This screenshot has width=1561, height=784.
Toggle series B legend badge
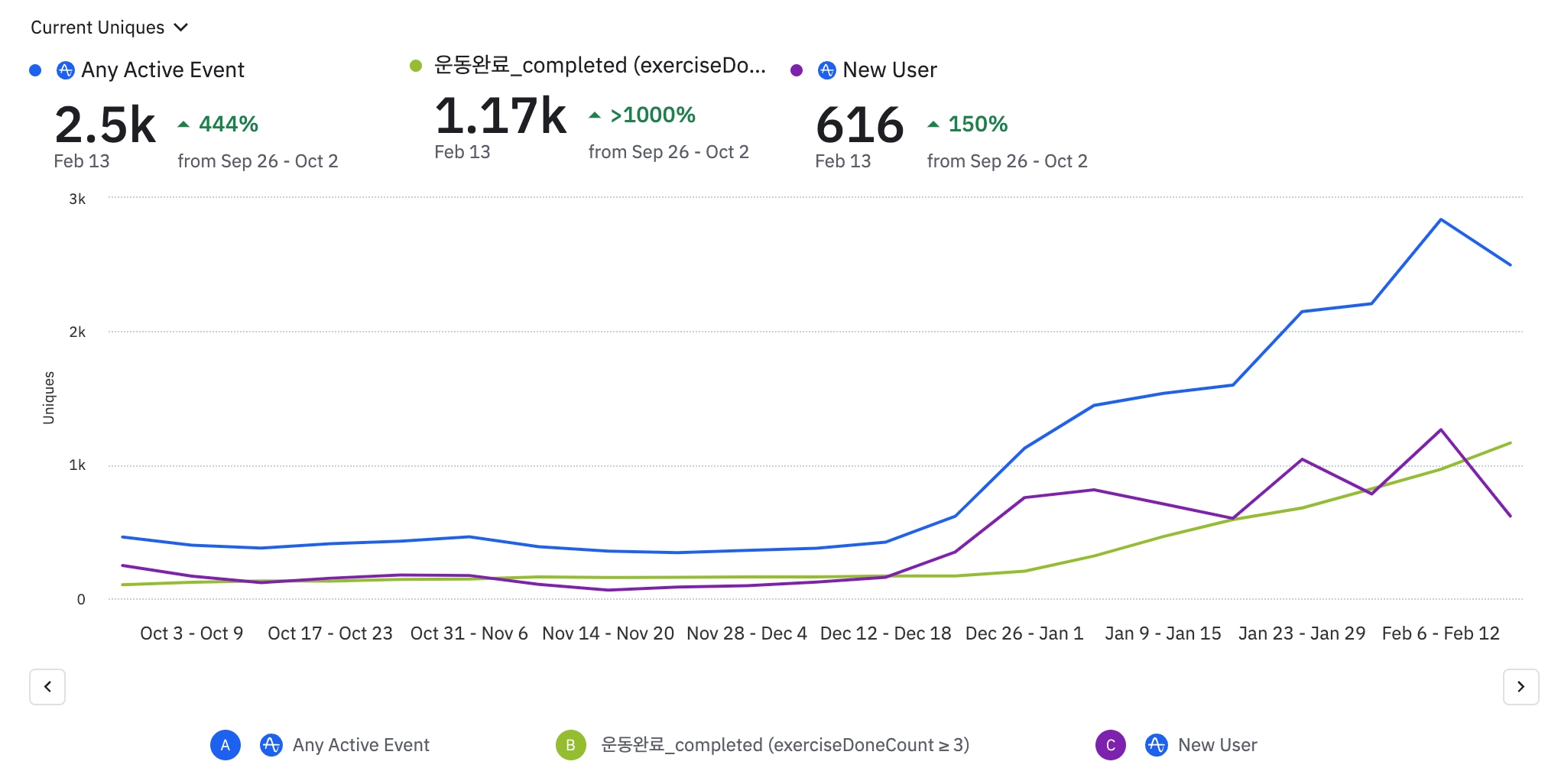click(571, 745)
